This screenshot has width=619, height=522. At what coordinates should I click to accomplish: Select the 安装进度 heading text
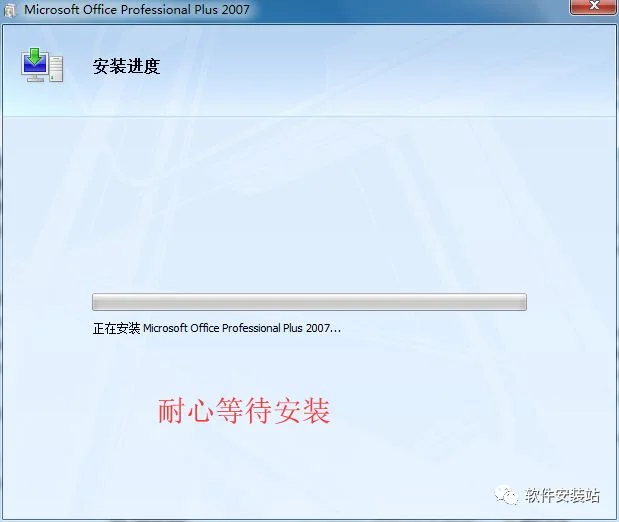[x=126, y=66]
